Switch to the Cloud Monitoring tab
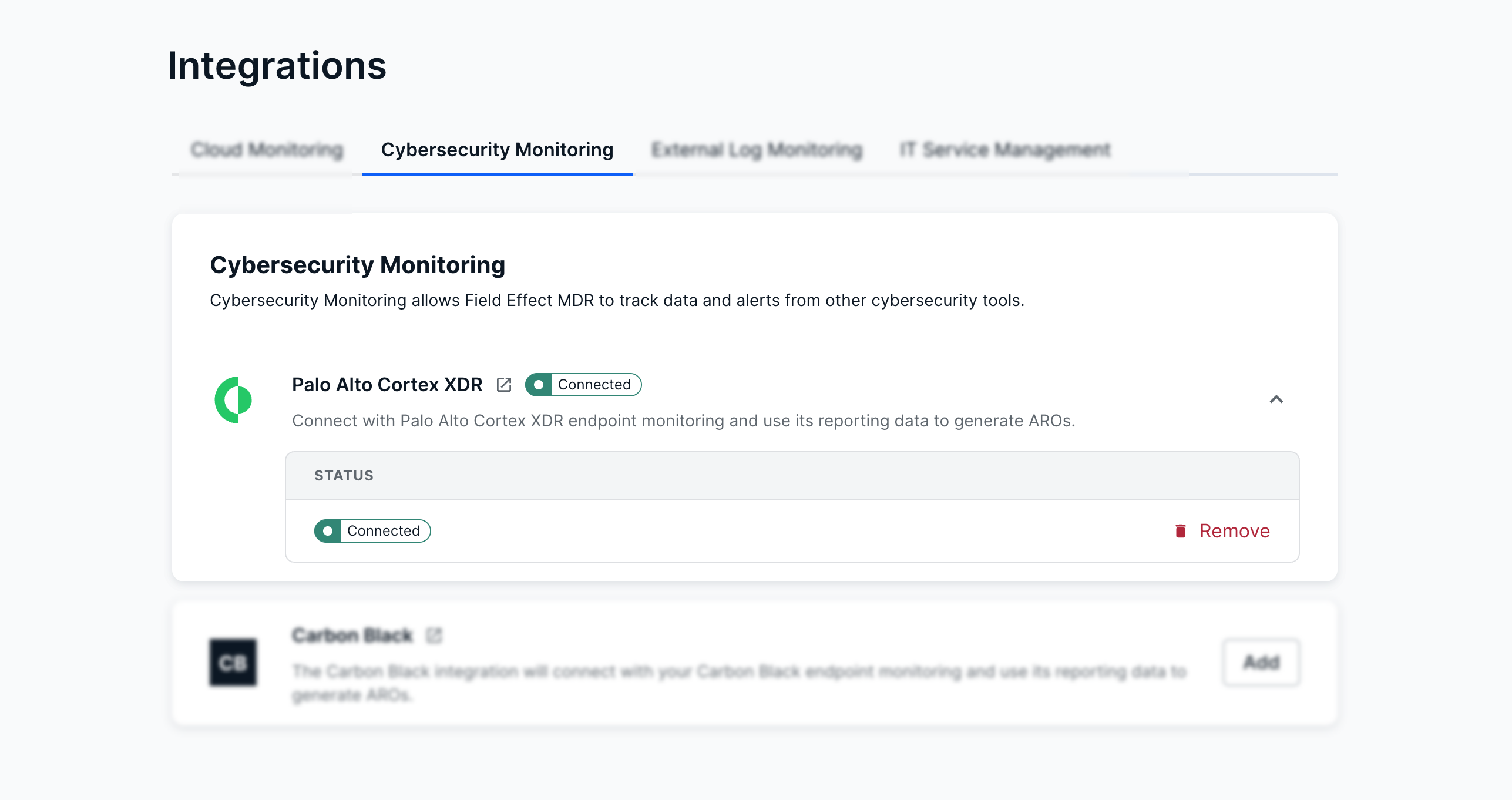Viewport: 1512px width, 800px height. (x=267, y=150)
